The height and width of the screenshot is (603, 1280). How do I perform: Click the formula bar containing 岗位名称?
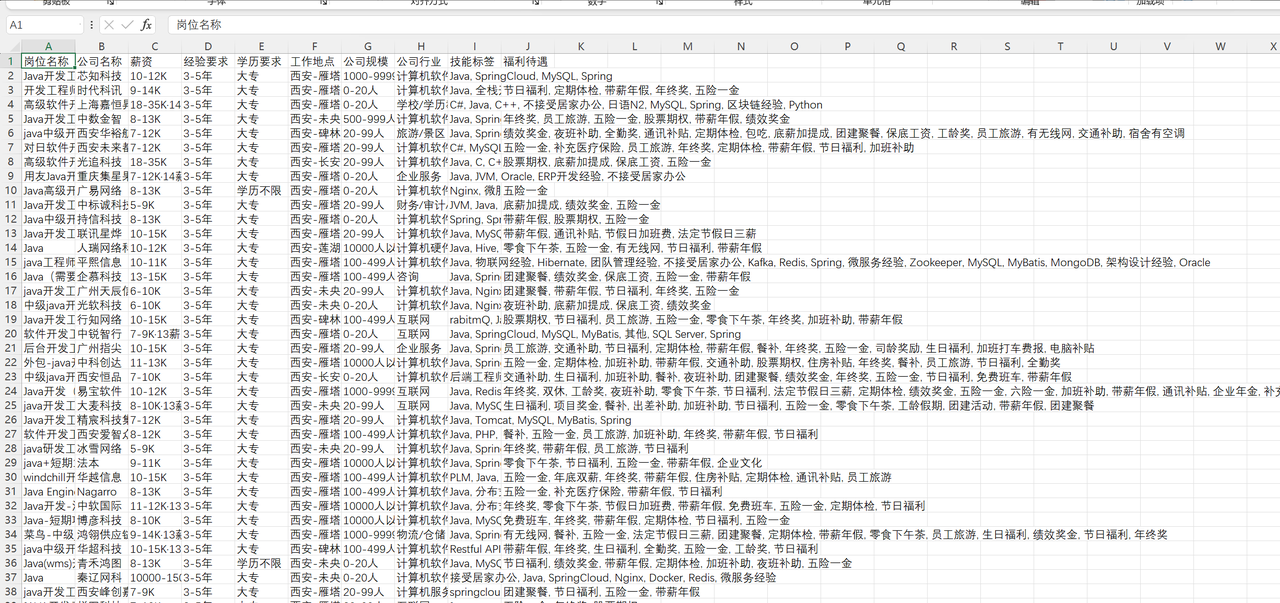click(x=722, y=25)
